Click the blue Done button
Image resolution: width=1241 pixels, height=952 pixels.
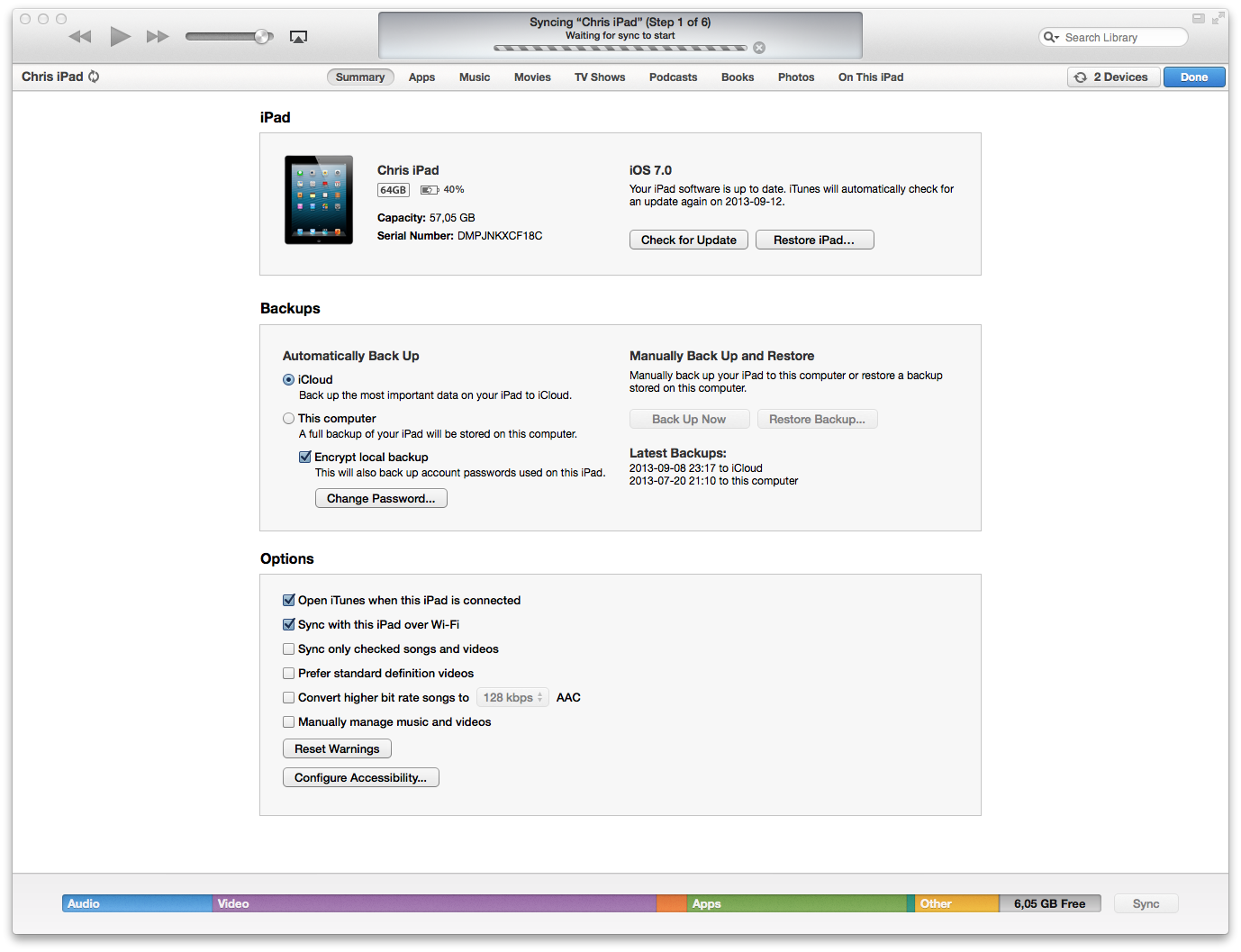[x=1194, y=77]
